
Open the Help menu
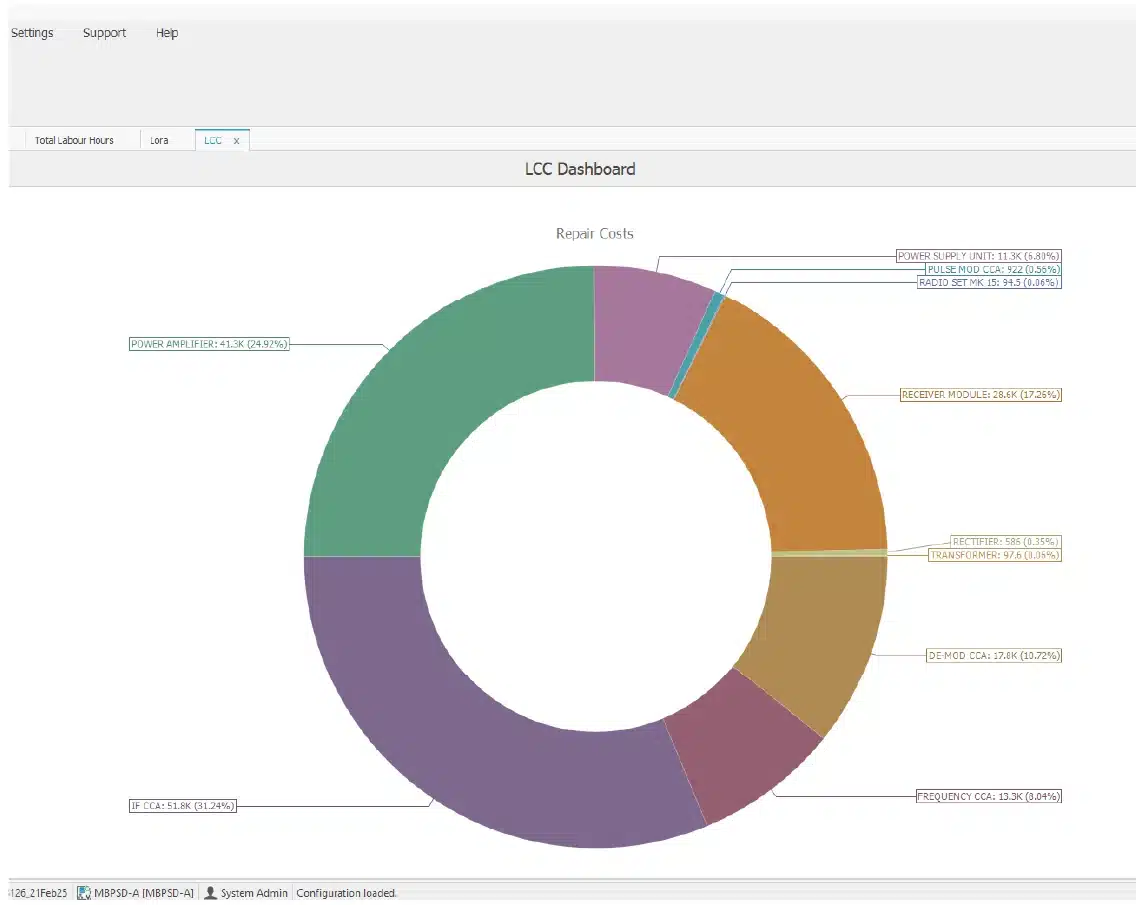(x=167, y=33)
